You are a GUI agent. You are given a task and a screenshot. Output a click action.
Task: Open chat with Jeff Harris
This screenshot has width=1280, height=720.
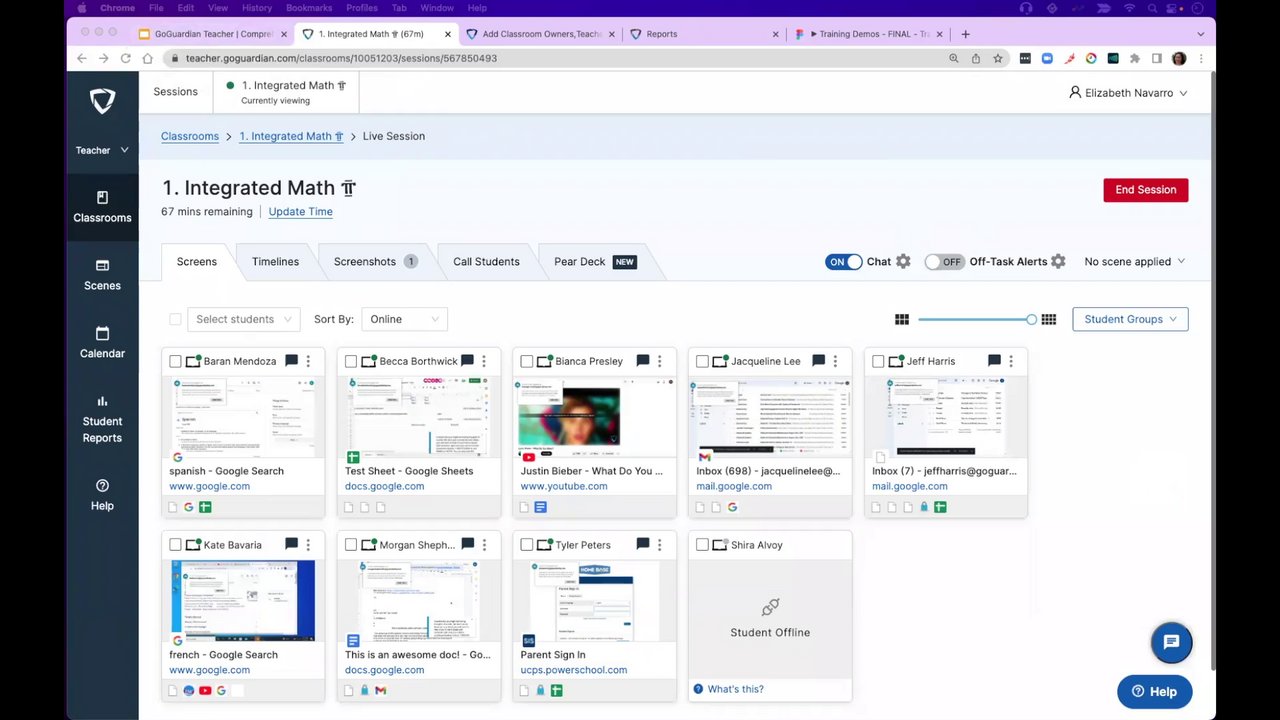point(994,361)
